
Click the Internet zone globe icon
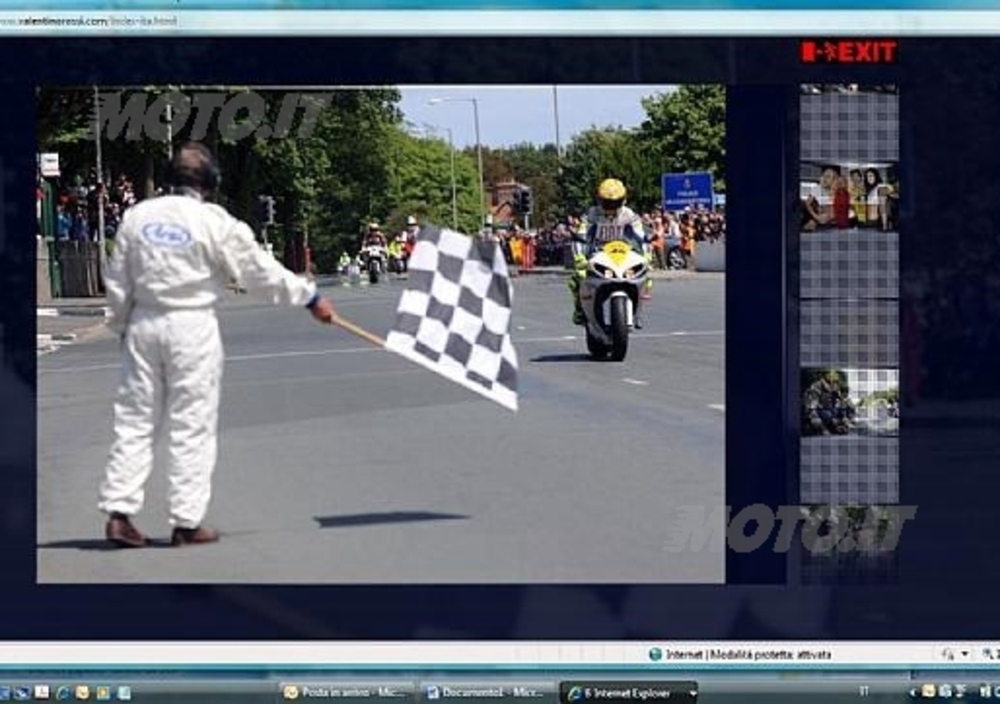pyautogui.click(x=655, y=654)
